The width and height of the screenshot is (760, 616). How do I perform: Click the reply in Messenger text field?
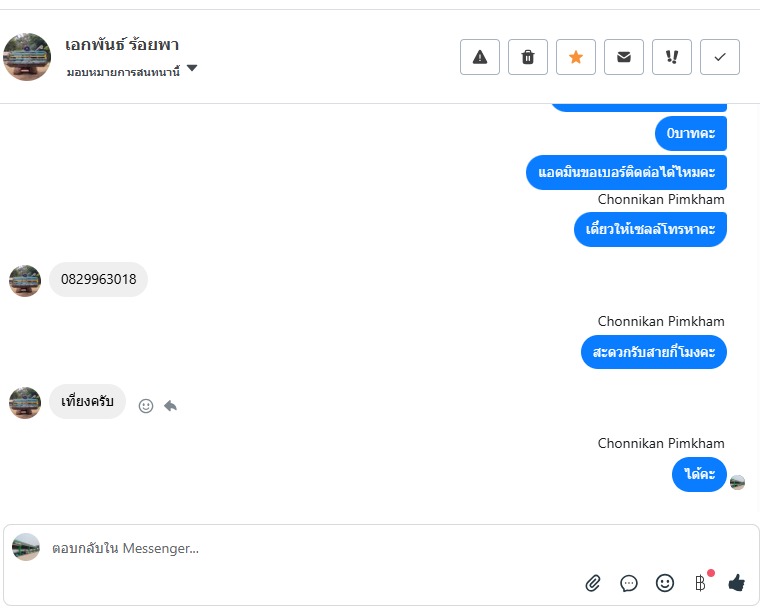[x=300, y=548]
